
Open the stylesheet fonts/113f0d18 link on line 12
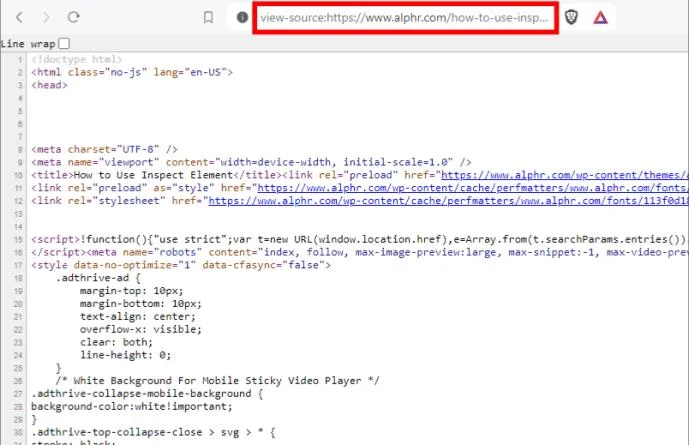tap(448, 200)
